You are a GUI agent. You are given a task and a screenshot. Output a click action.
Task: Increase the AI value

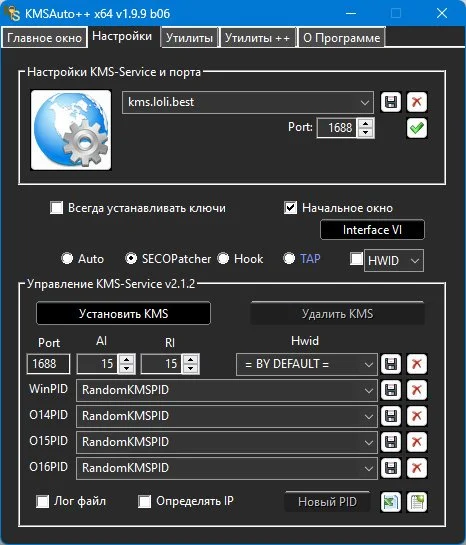click(126, 359)
